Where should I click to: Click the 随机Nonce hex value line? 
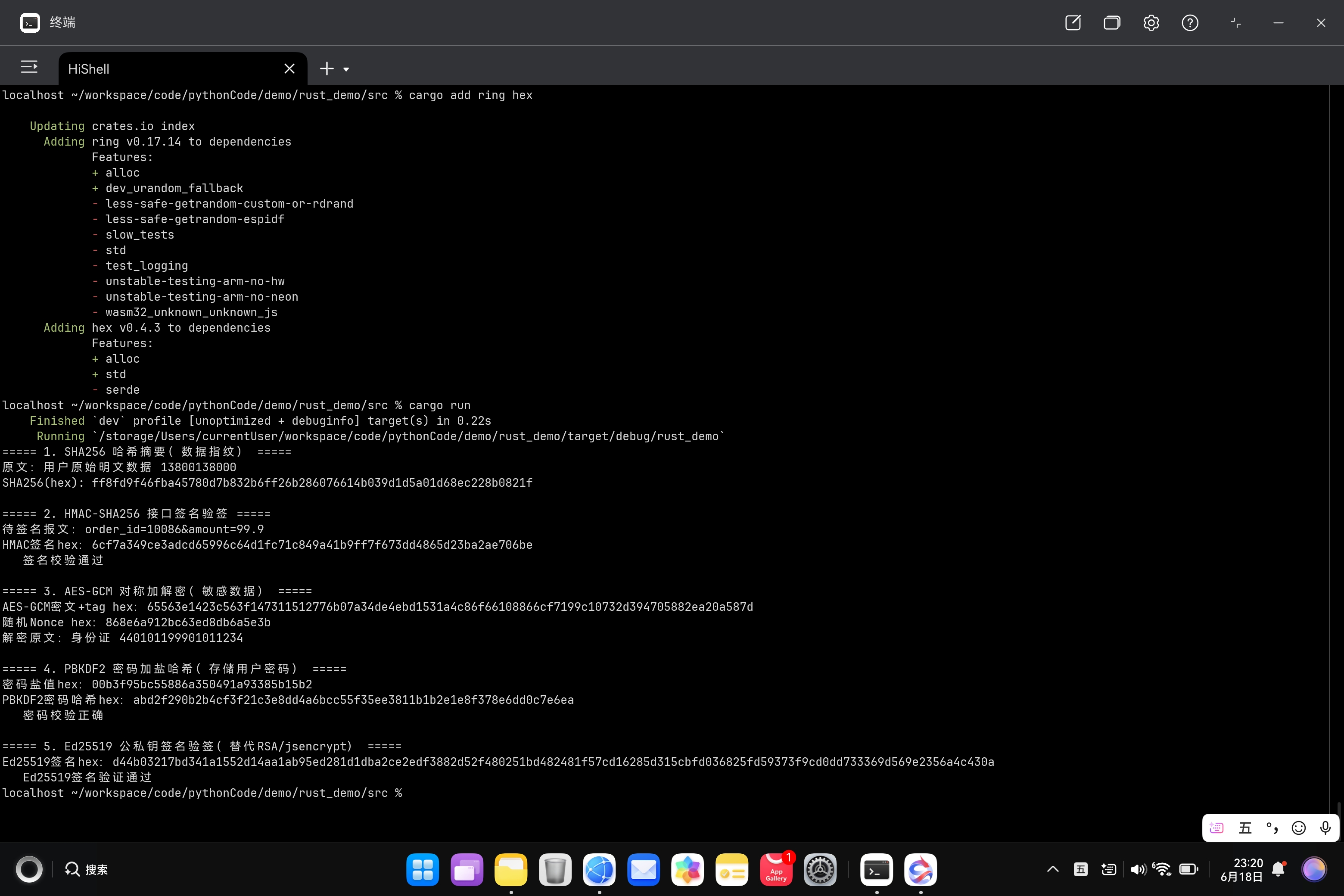137,622
